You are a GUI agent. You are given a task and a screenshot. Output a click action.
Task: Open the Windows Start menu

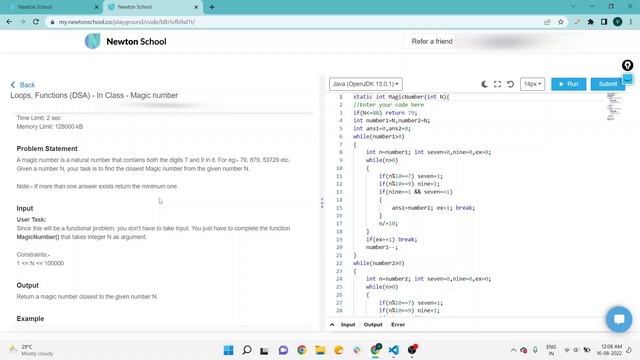point(229,350)
